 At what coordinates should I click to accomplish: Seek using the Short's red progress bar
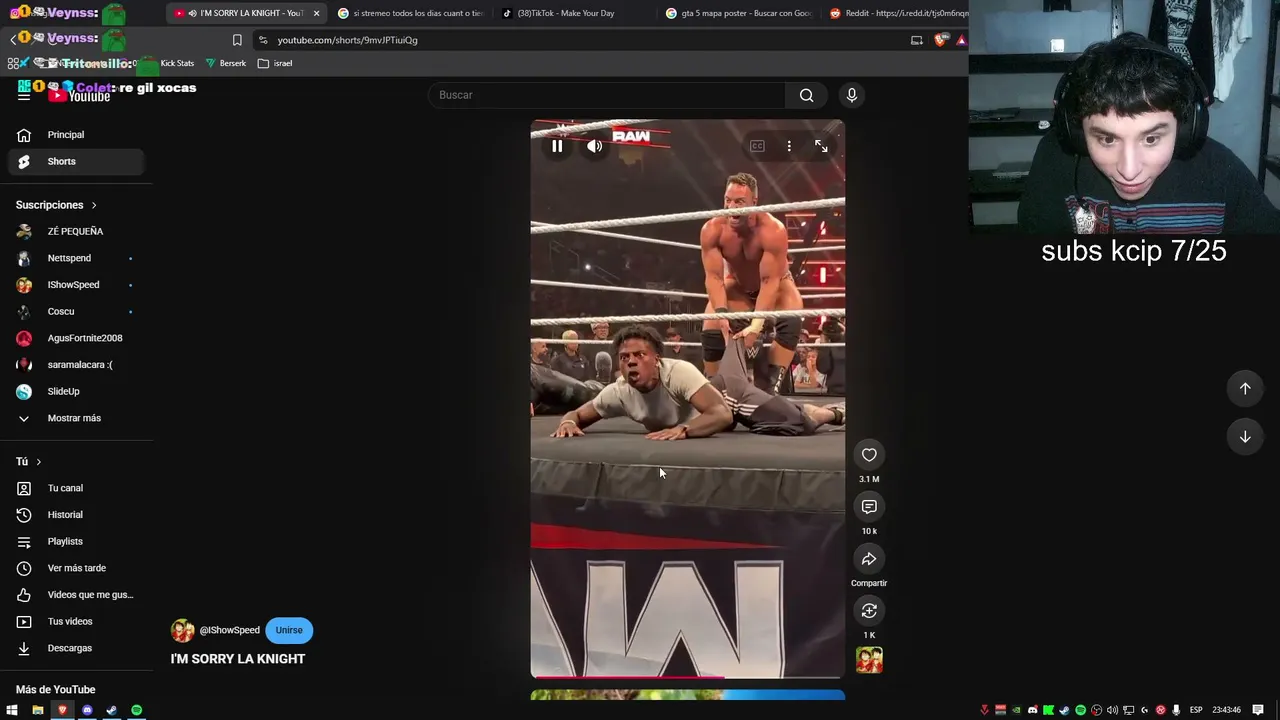click(x=687, y=677)
